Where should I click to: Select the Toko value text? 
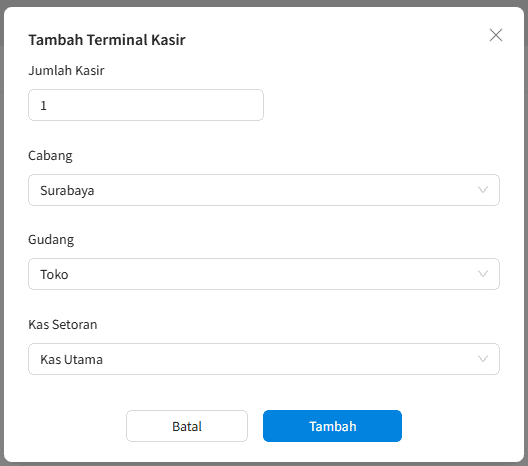click(54, 274)
